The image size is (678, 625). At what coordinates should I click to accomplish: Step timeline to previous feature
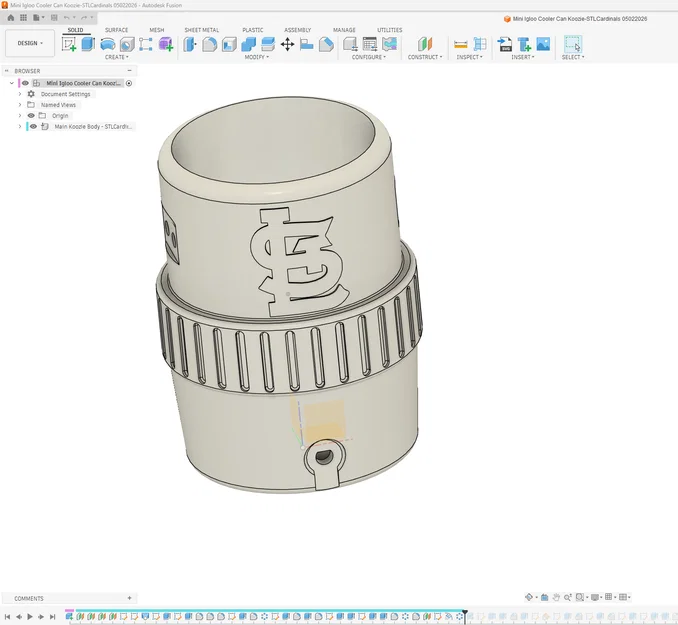(x=19, y=617)
